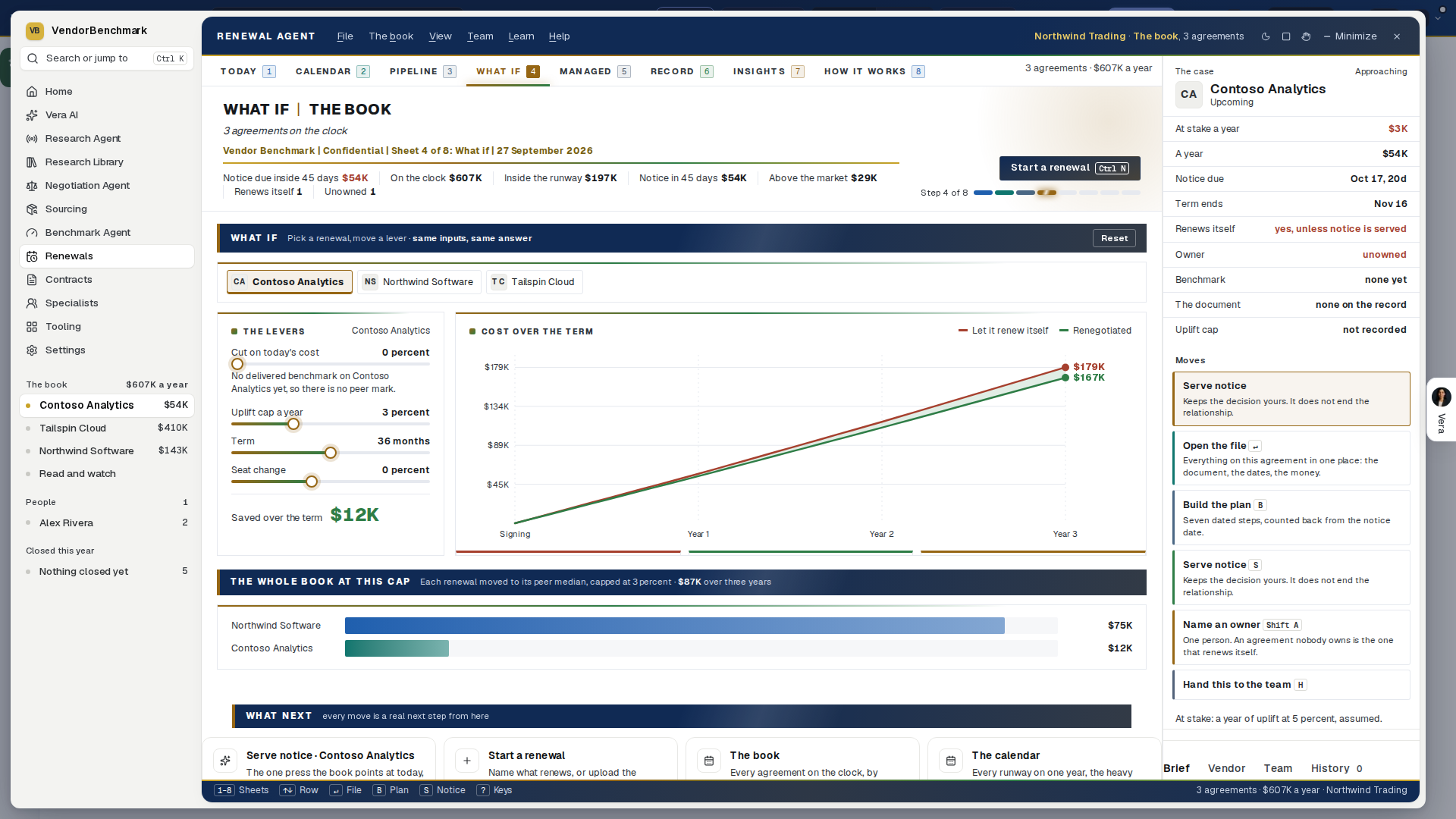Open the History tab in the case panel
The image size is (1456, 819).
[x=1337, y=768]
